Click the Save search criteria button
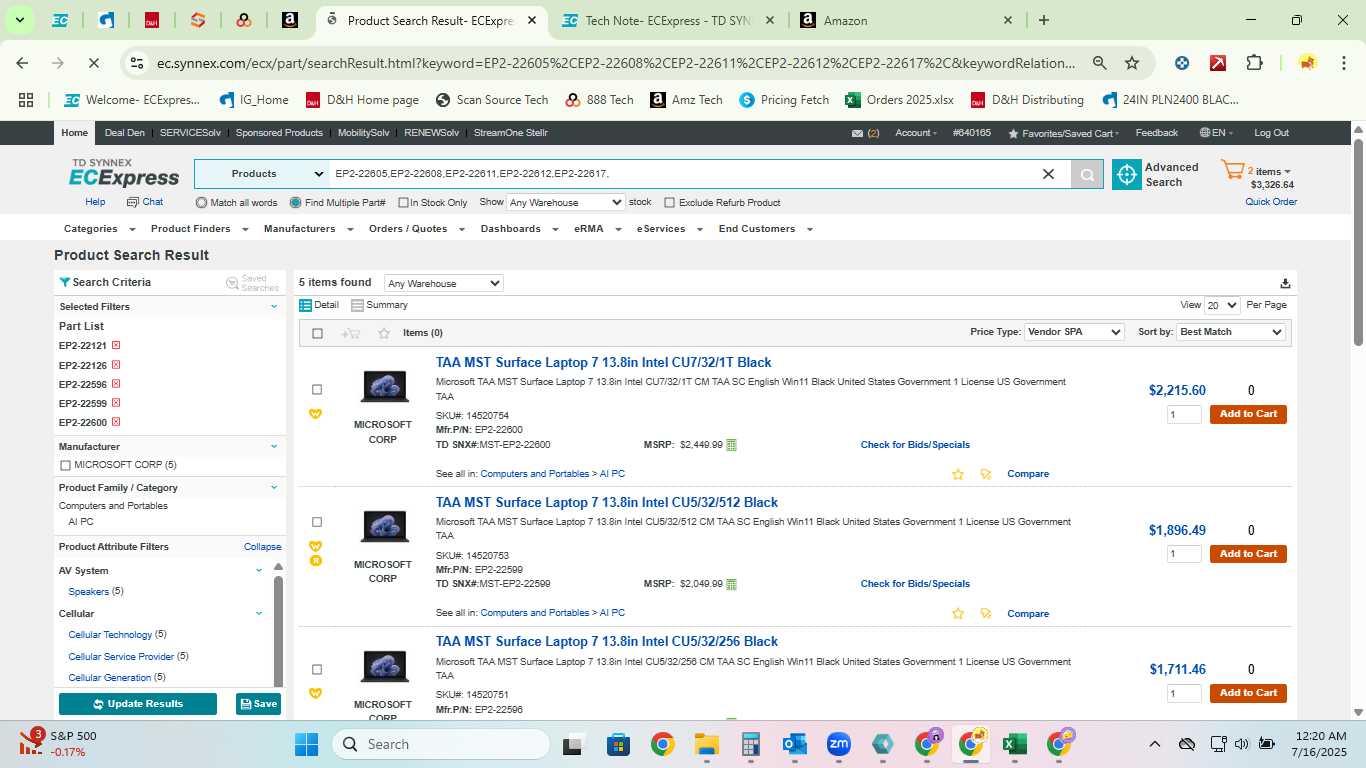Viewport: 1366px width, 768px height. (258, 704)
